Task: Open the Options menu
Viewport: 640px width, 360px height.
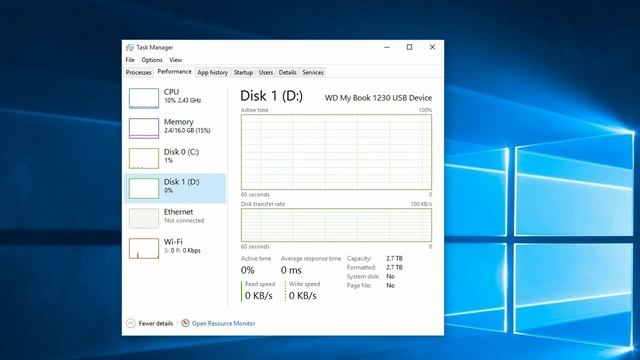Action: click(152, 60)
